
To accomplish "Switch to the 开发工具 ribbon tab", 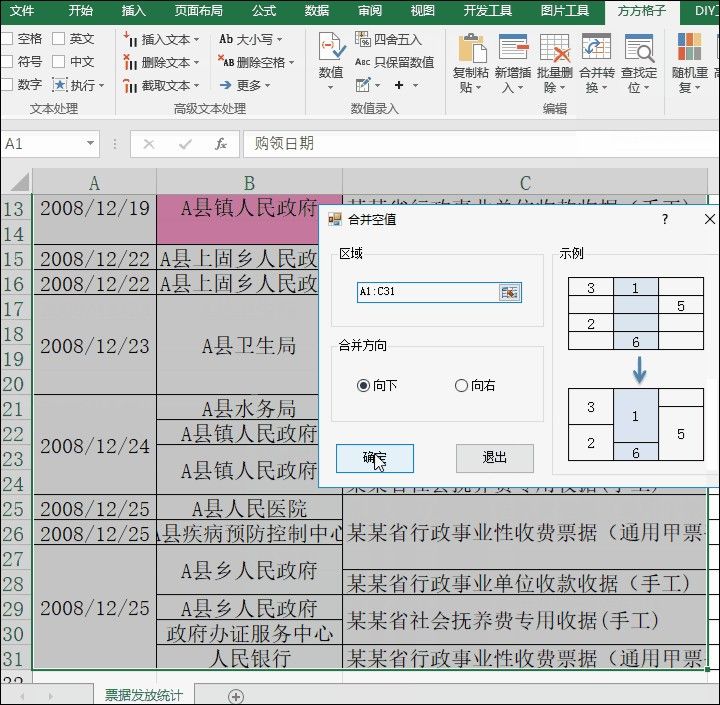I will pos(487,11).
